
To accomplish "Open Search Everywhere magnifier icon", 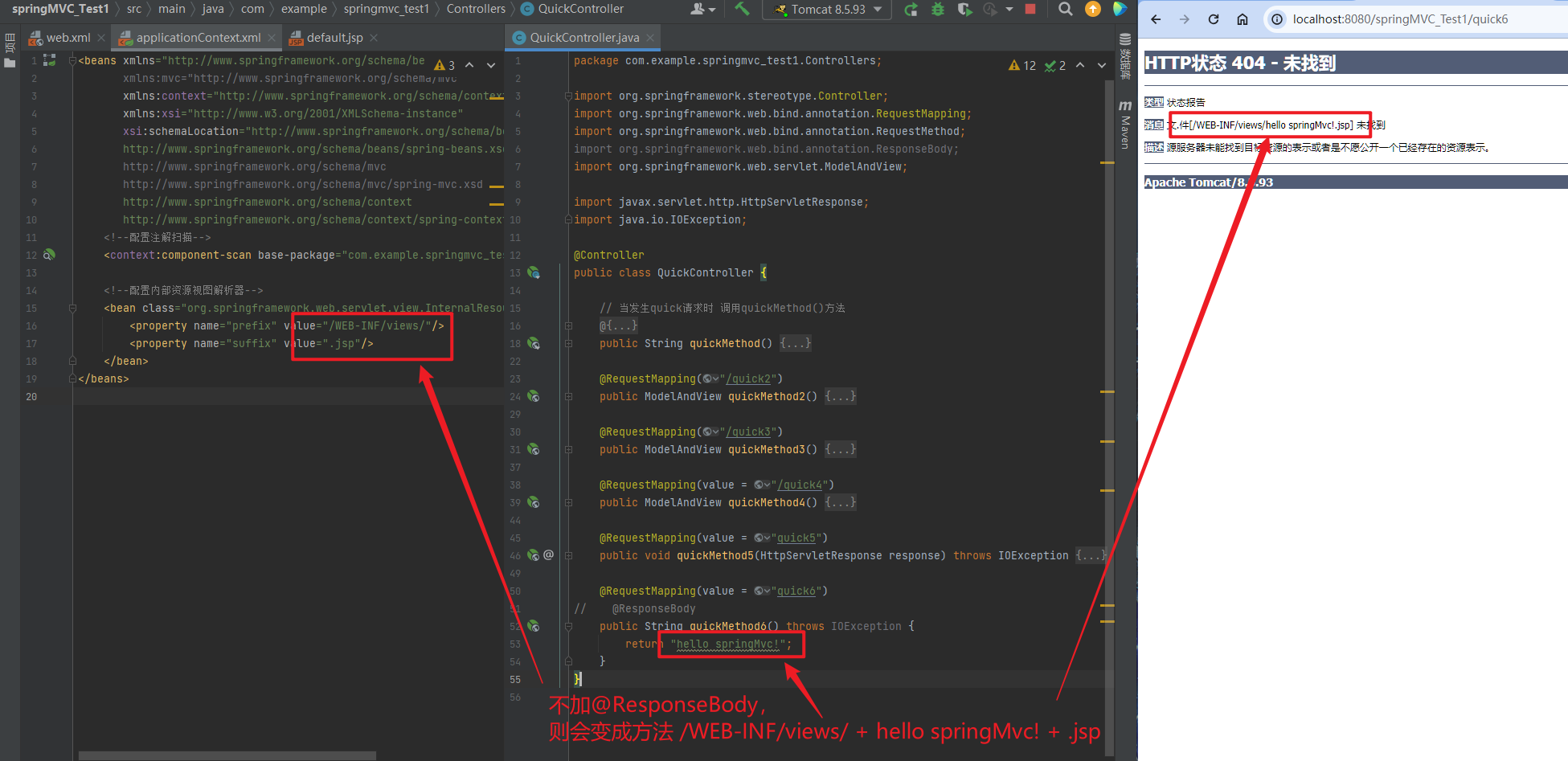I will (x=1065, y=10).
